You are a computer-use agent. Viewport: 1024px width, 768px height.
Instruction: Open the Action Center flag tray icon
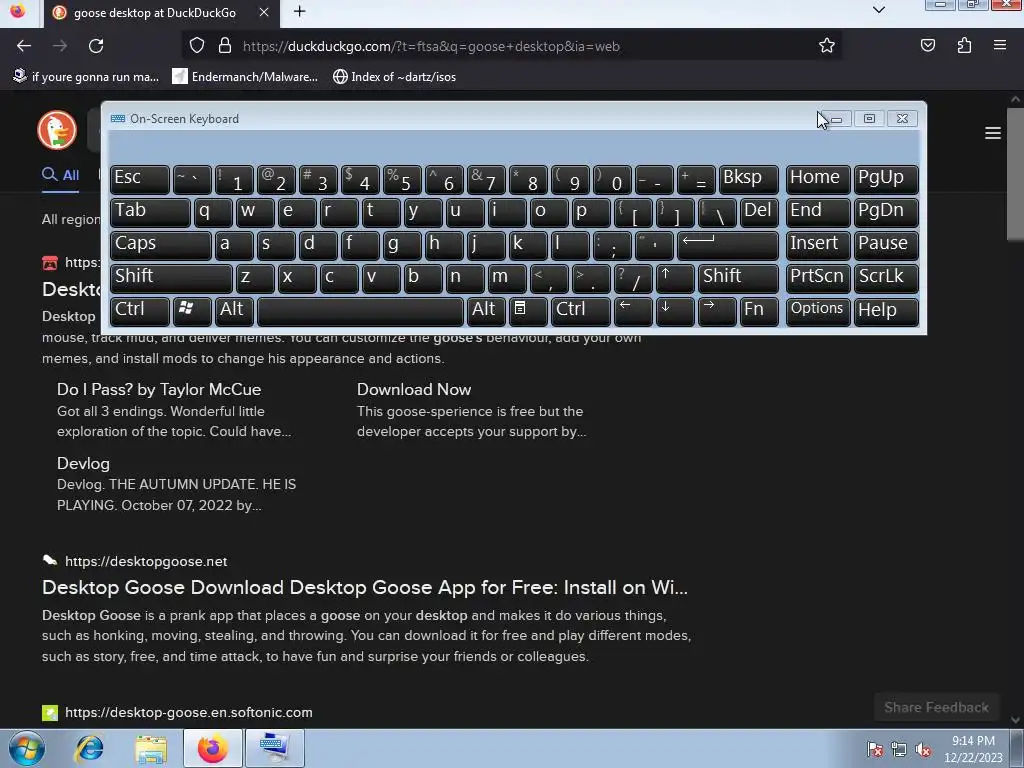[874, 750]
